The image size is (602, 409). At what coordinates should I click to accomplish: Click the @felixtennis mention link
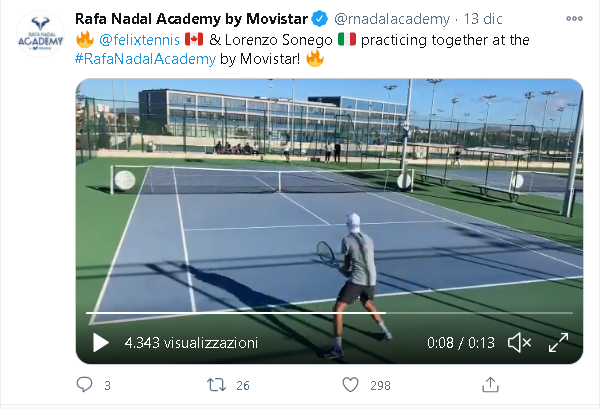coord(139,40)
